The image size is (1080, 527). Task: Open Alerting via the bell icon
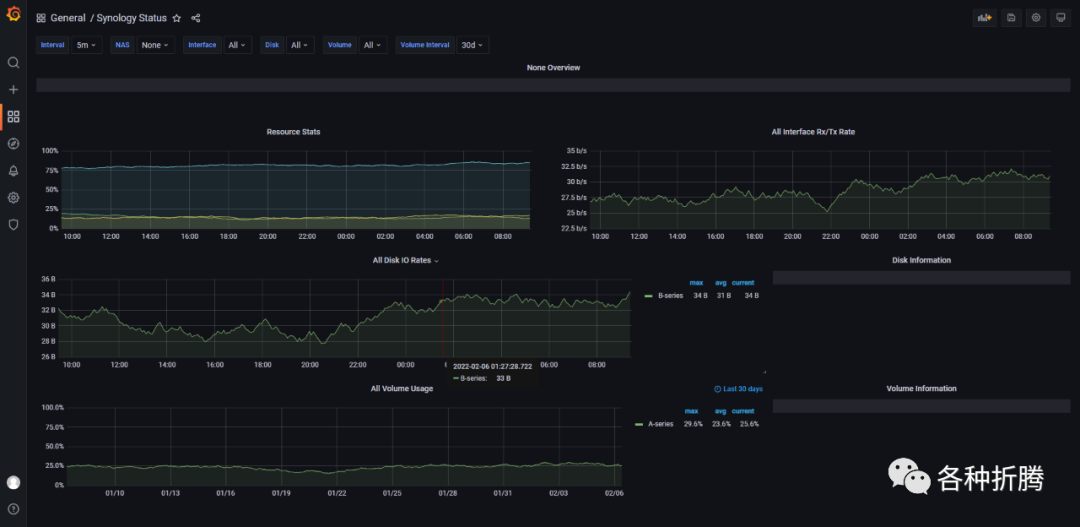pos(13,171)
